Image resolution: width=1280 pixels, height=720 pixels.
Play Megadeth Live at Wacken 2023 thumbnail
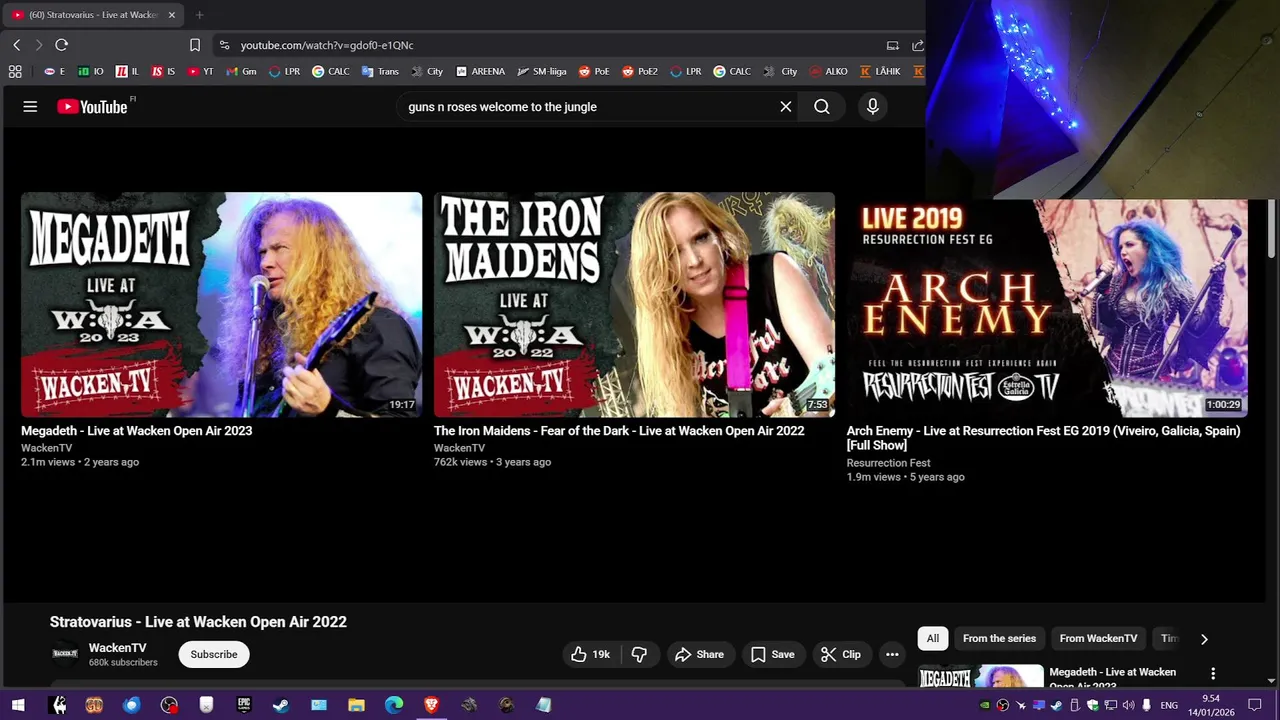(x=221, y=304)
